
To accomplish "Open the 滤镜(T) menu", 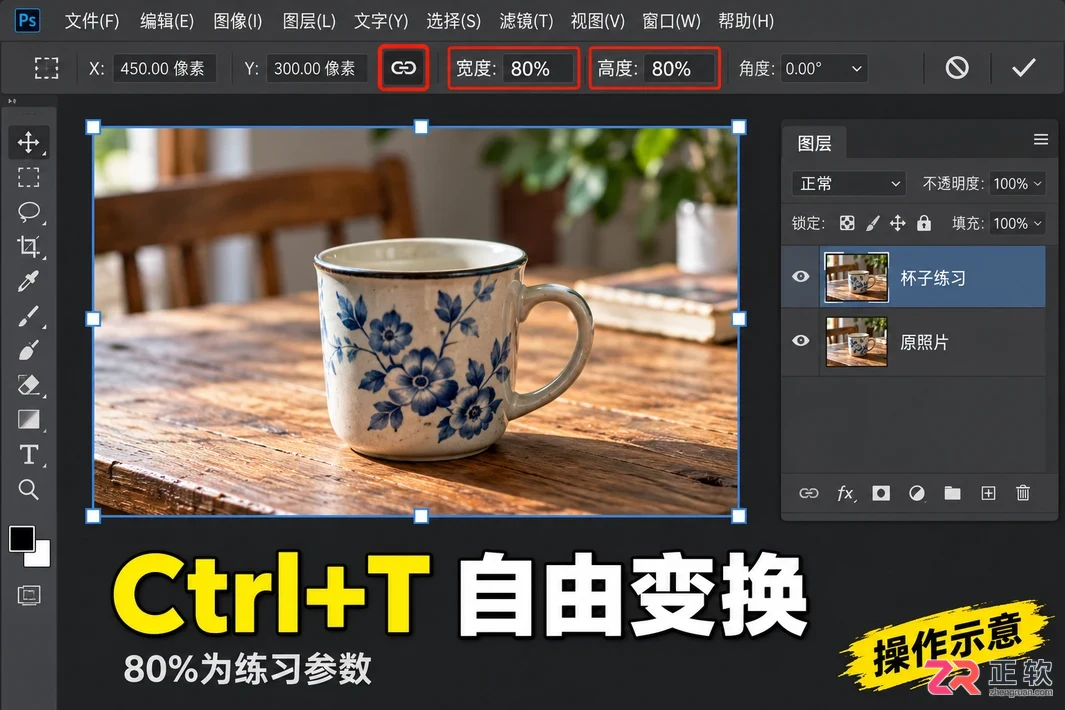I will pyautogui.click(x=526, y=21).
